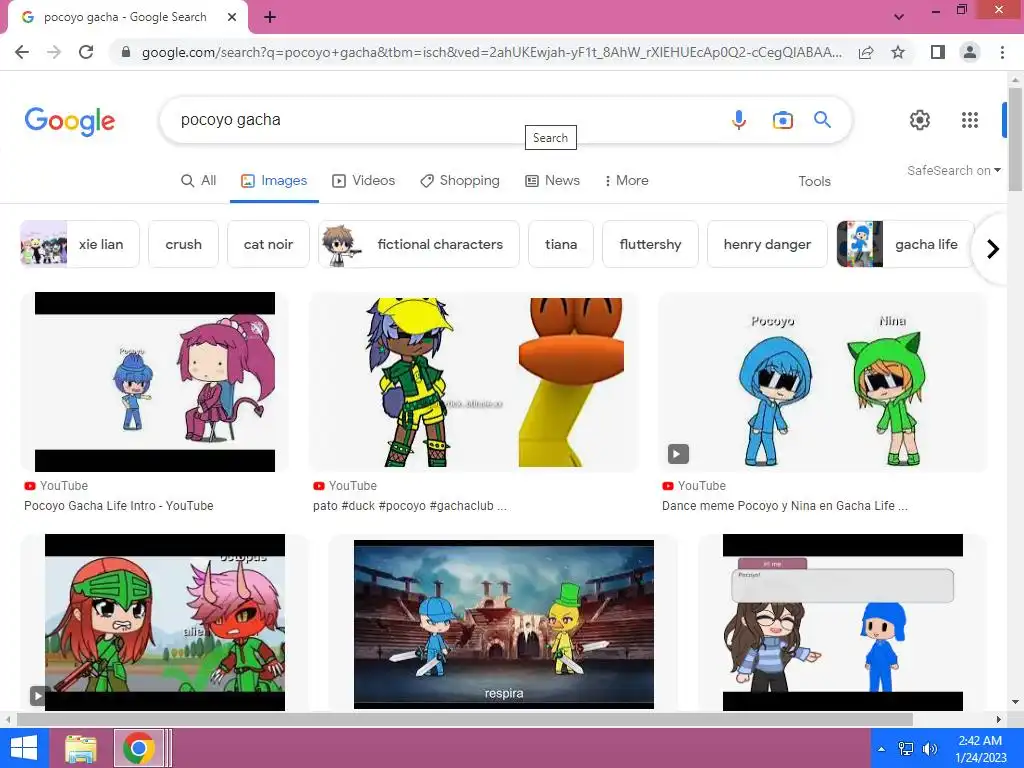The height and width of the screenshot is (768, 1024).
Task: Open Windows Start menu
Action: 24,748
